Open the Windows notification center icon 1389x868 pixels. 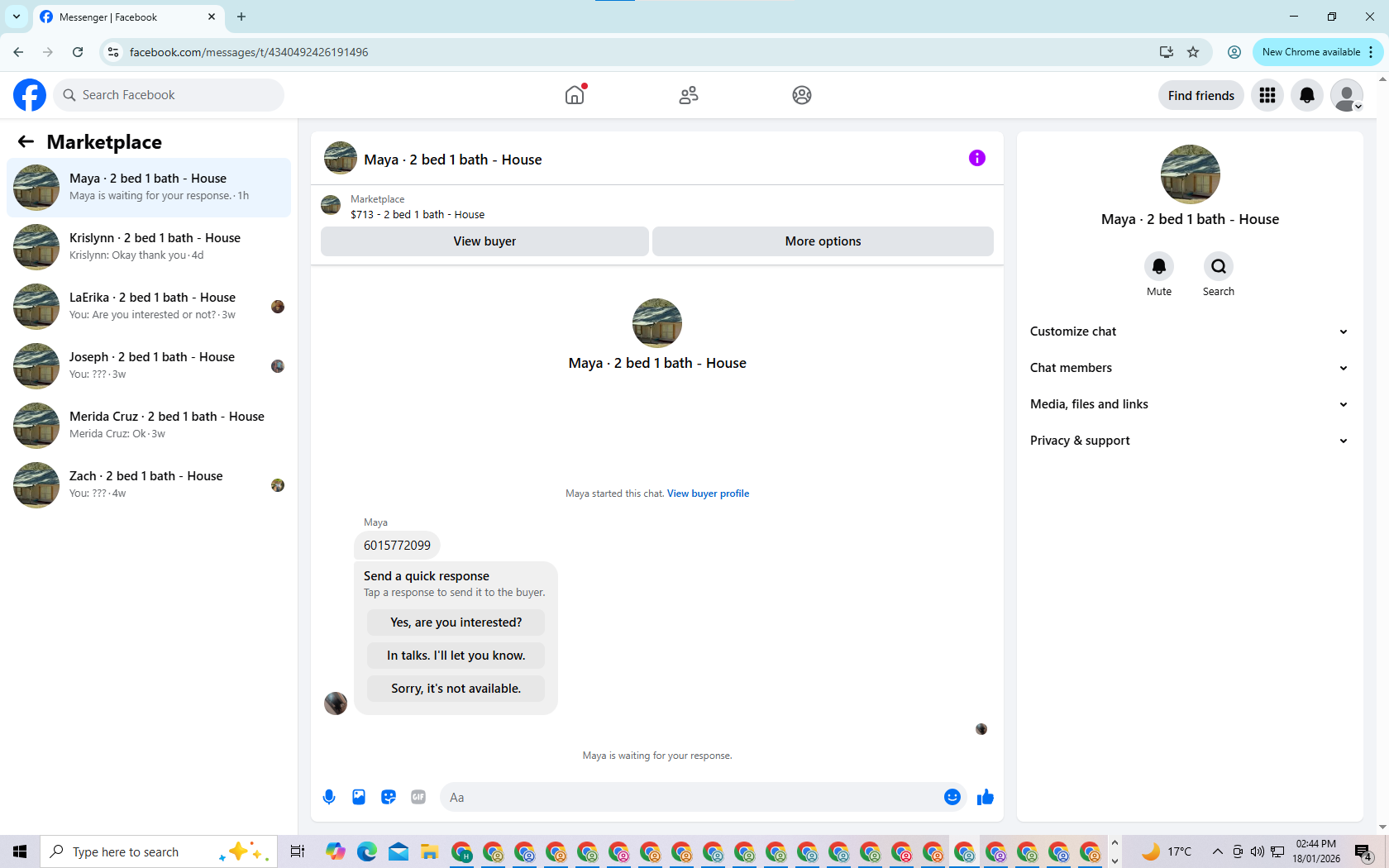1364,851
